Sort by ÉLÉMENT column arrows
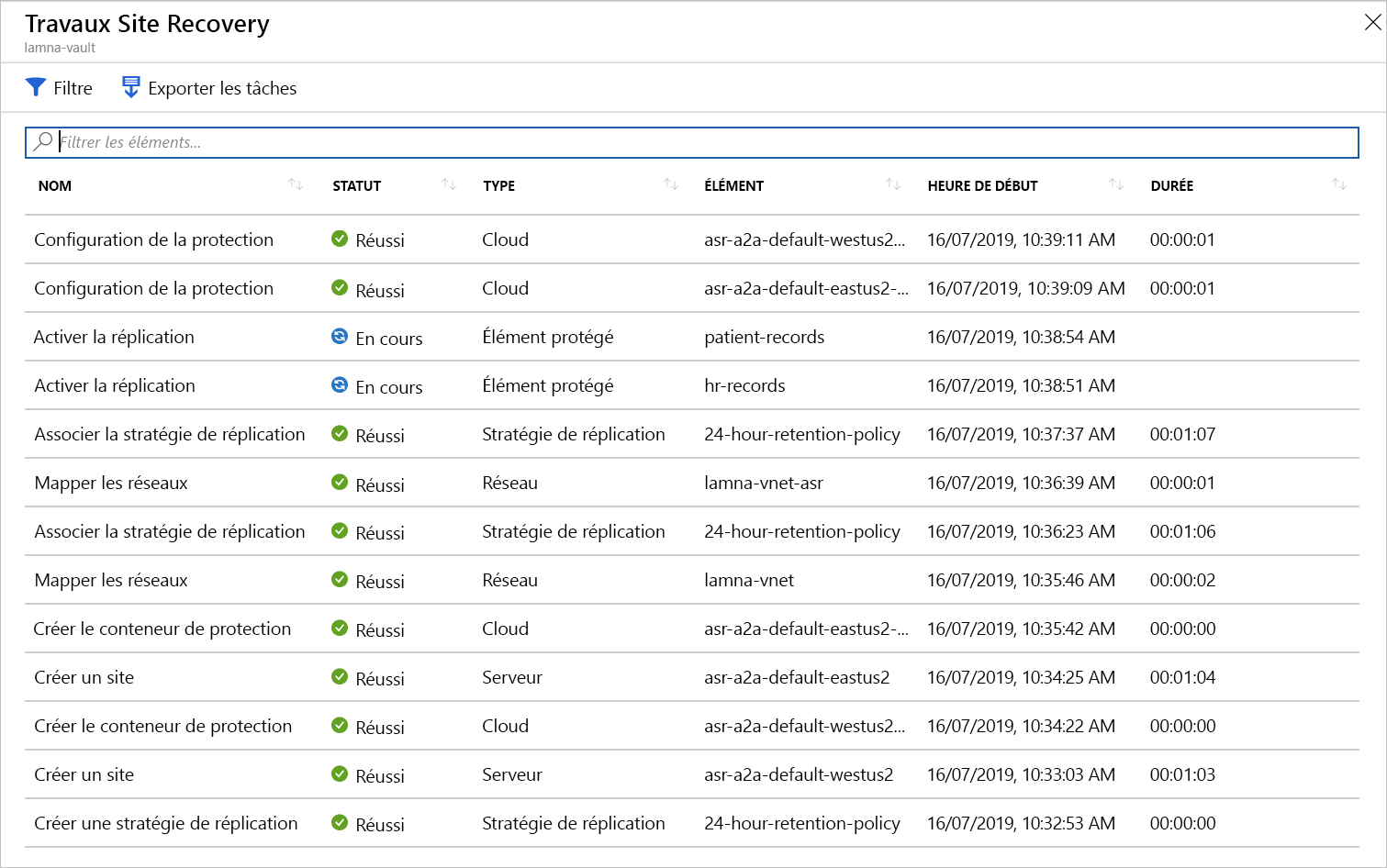 click(x=893, y=184)
